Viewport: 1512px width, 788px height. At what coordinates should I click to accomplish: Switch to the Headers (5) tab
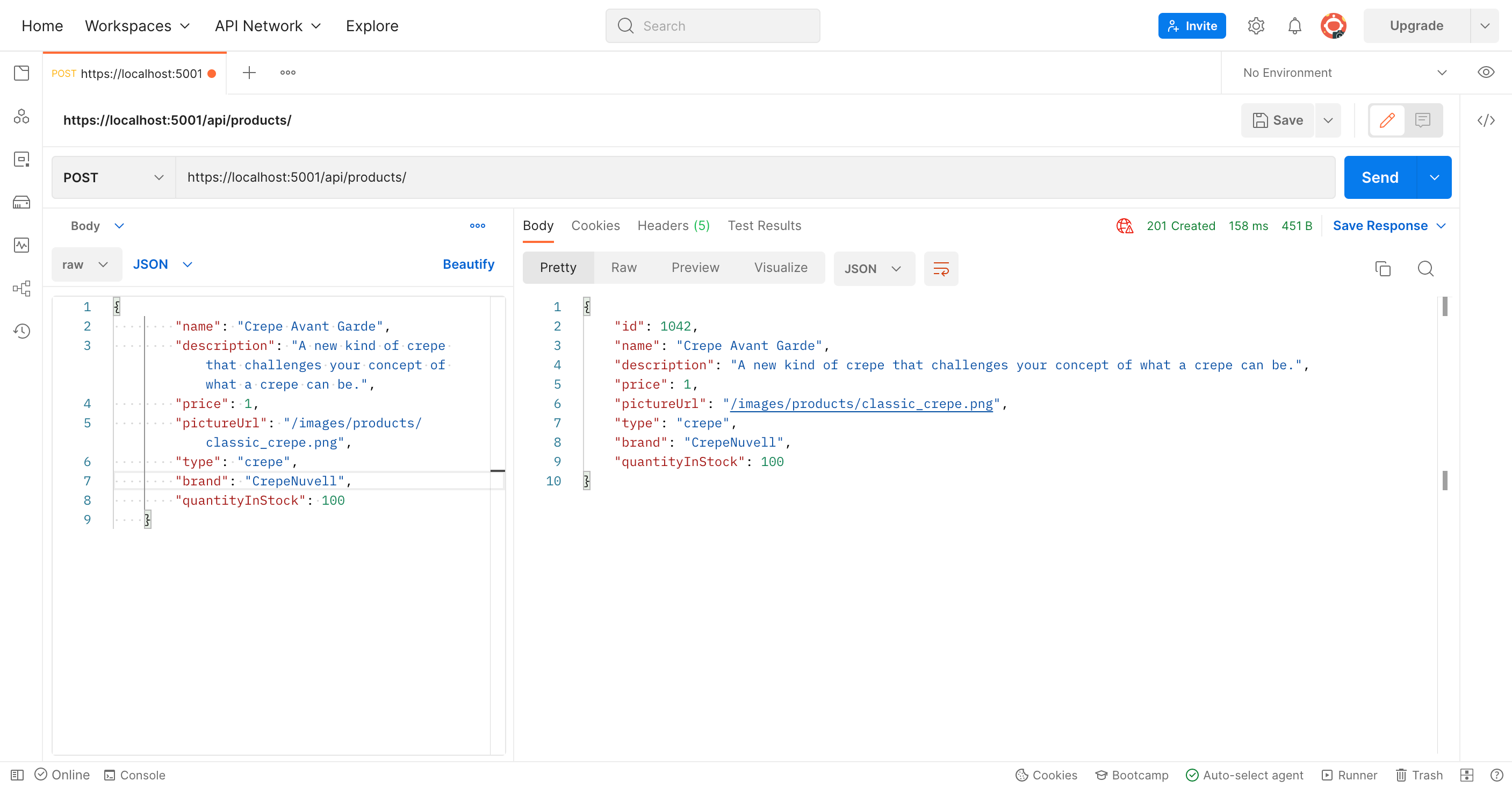(x=673, y=225)
